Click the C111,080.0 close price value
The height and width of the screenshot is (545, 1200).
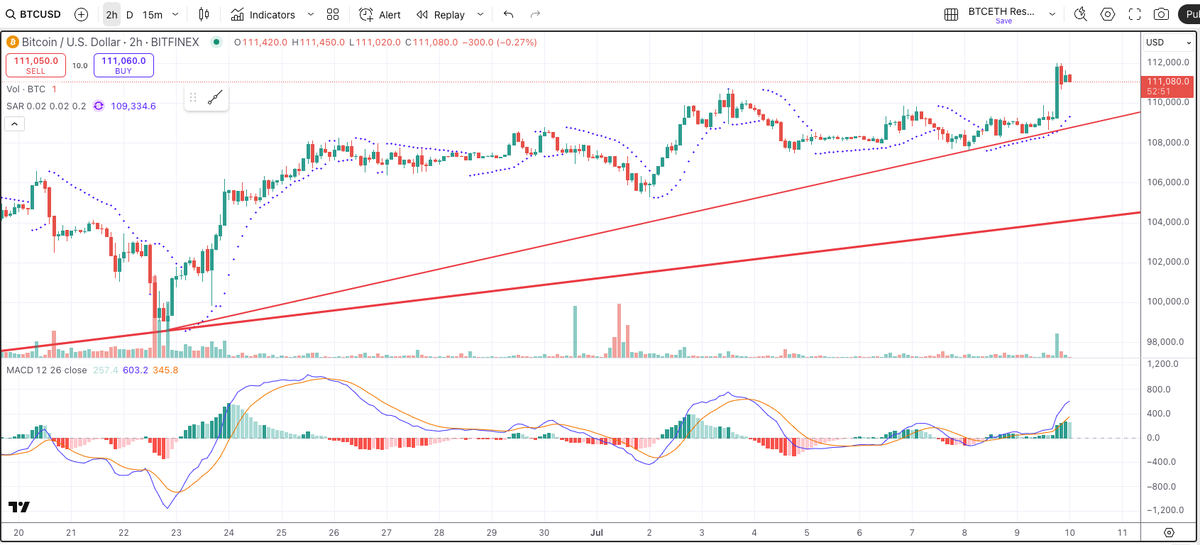point(432,43)
